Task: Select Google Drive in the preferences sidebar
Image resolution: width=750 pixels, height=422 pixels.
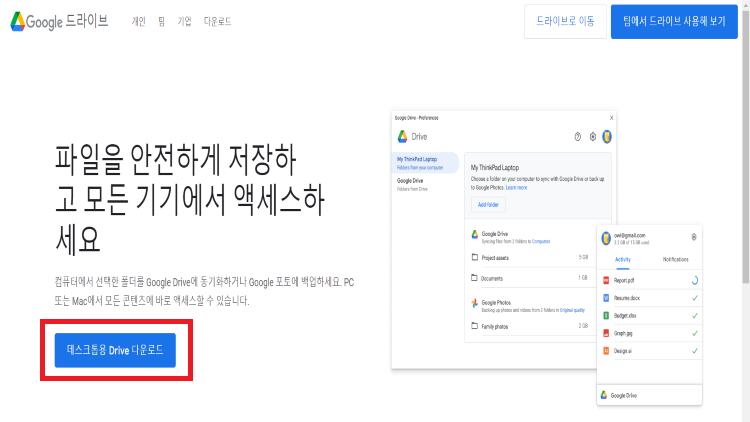Action: pyautogui.click(x=410, y=184)
